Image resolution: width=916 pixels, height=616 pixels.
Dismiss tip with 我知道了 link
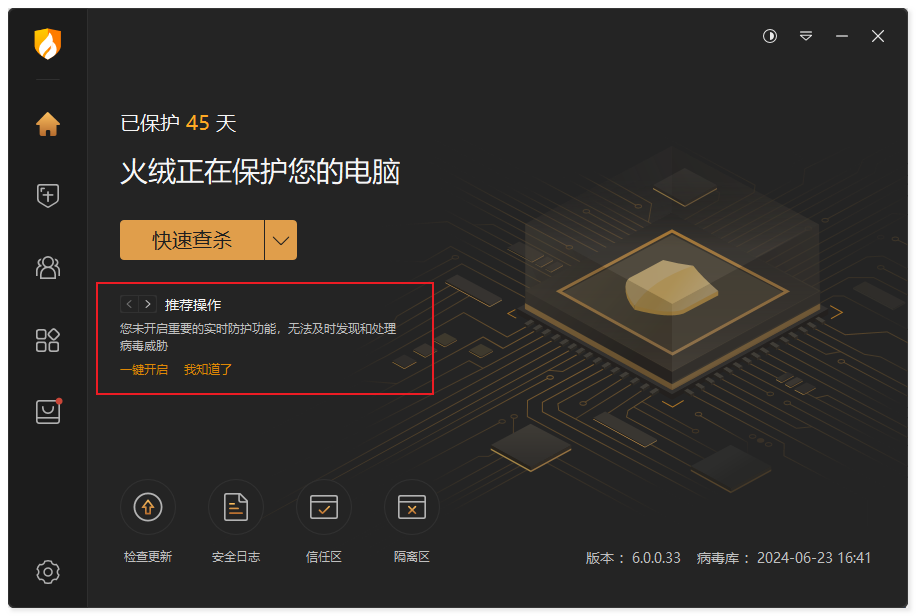208,369
